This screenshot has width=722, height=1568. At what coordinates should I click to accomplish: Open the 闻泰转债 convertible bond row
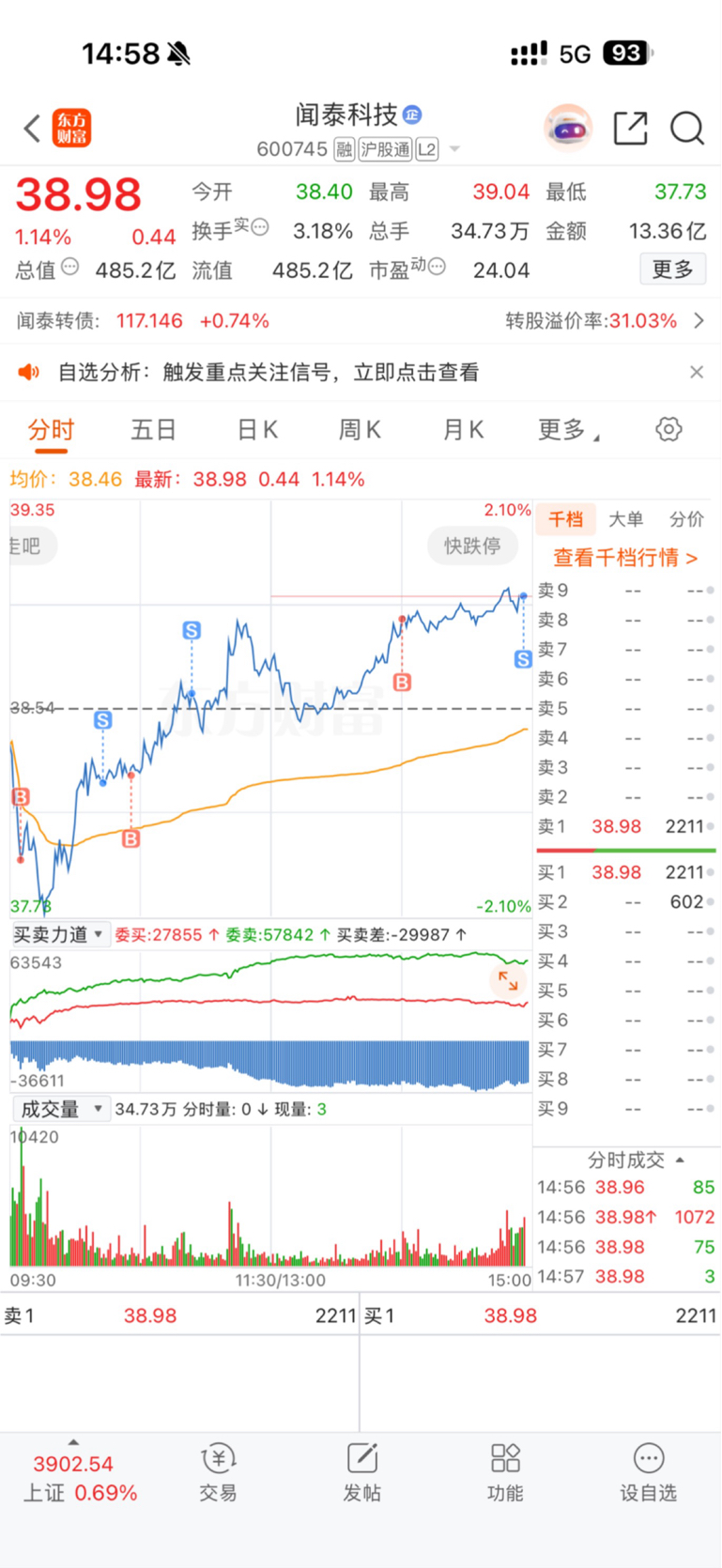coord(361,321)
